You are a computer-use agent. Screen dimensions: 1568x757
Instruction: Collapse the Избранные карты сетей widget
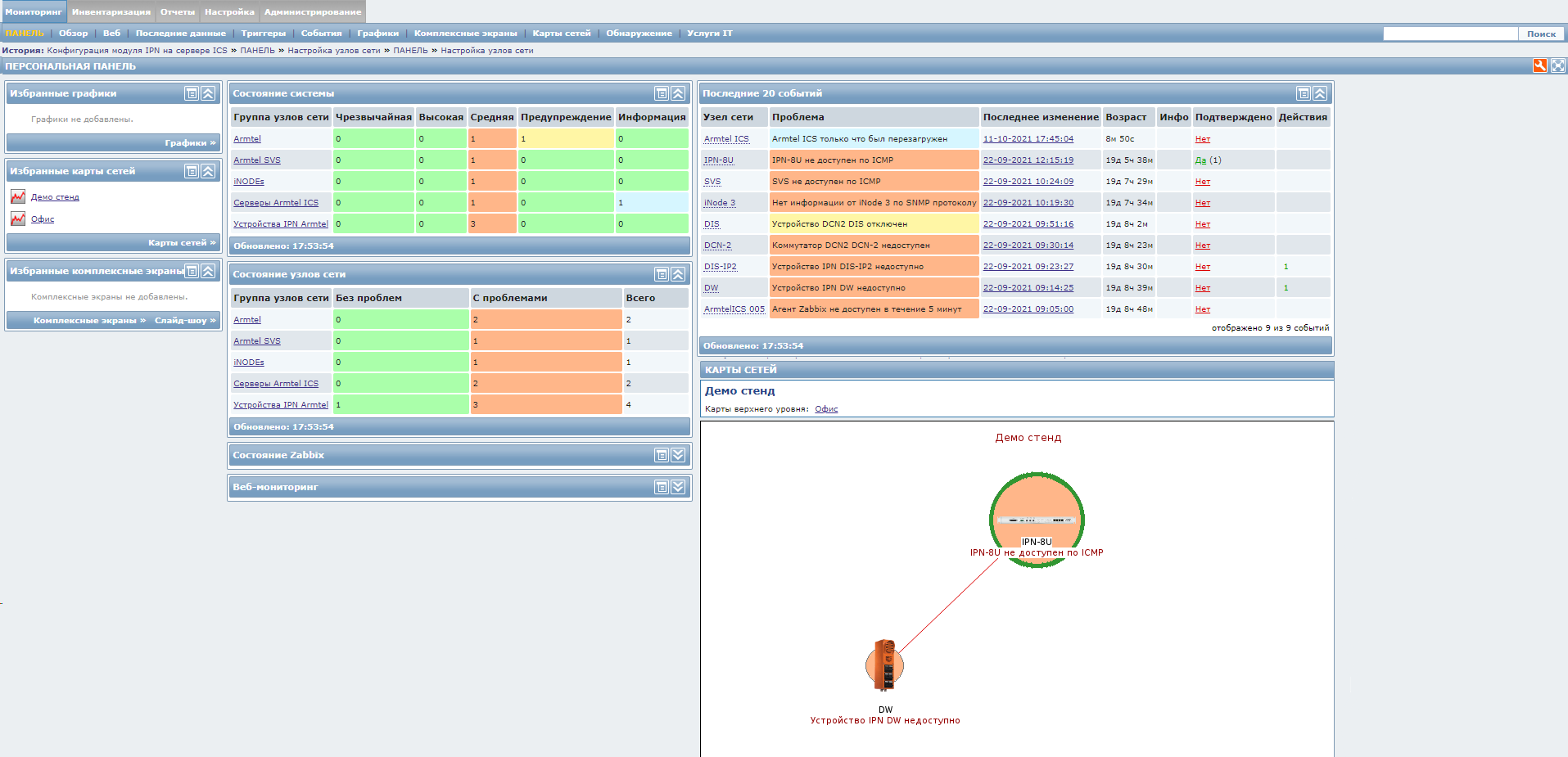(x=208, y=171)
